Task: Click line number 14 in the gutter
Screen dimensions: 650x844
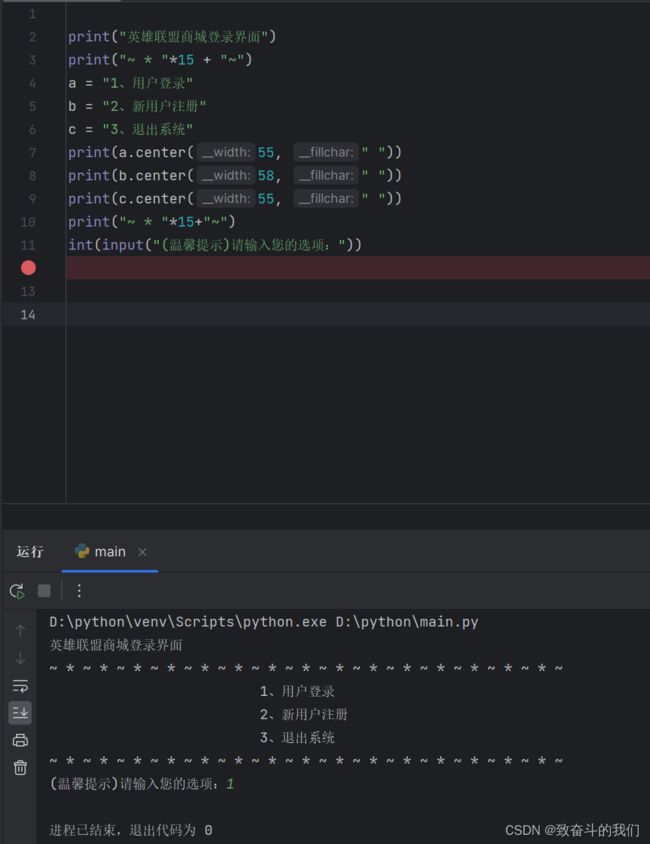Action: (28, 314)
